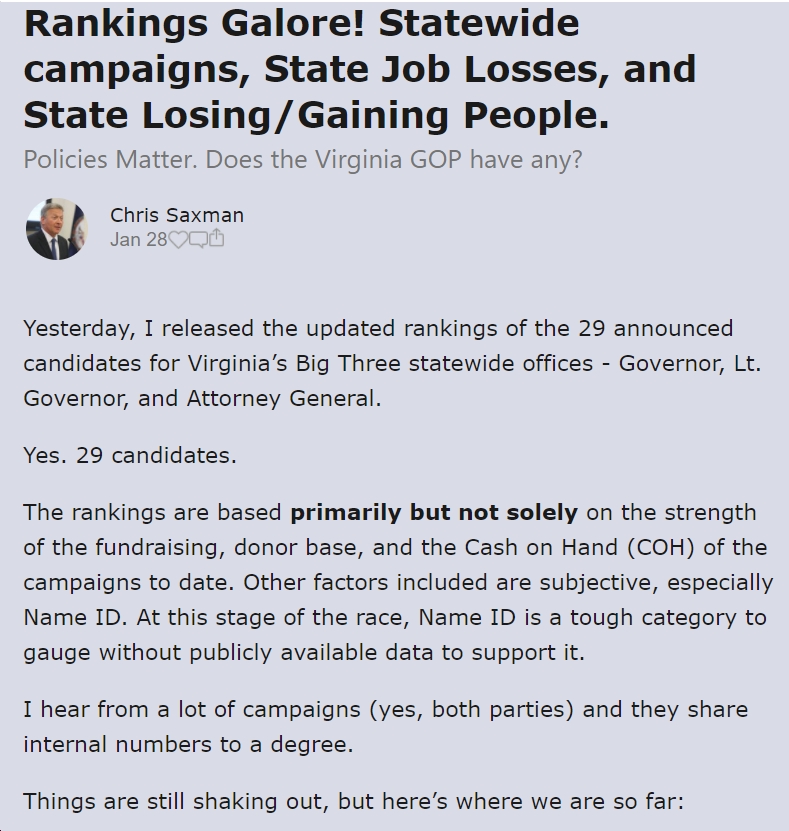The width and height of the screenshot is (789, 831).
Task: Open Chris Saxman's profile photo
Action: point(57,229)
